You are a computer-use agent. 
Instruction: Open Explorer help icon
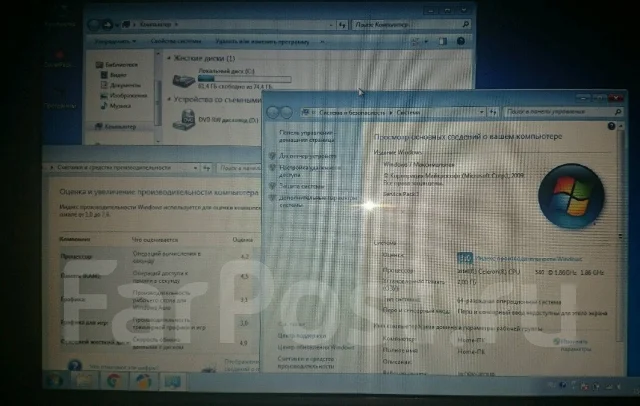pos(461,41)
